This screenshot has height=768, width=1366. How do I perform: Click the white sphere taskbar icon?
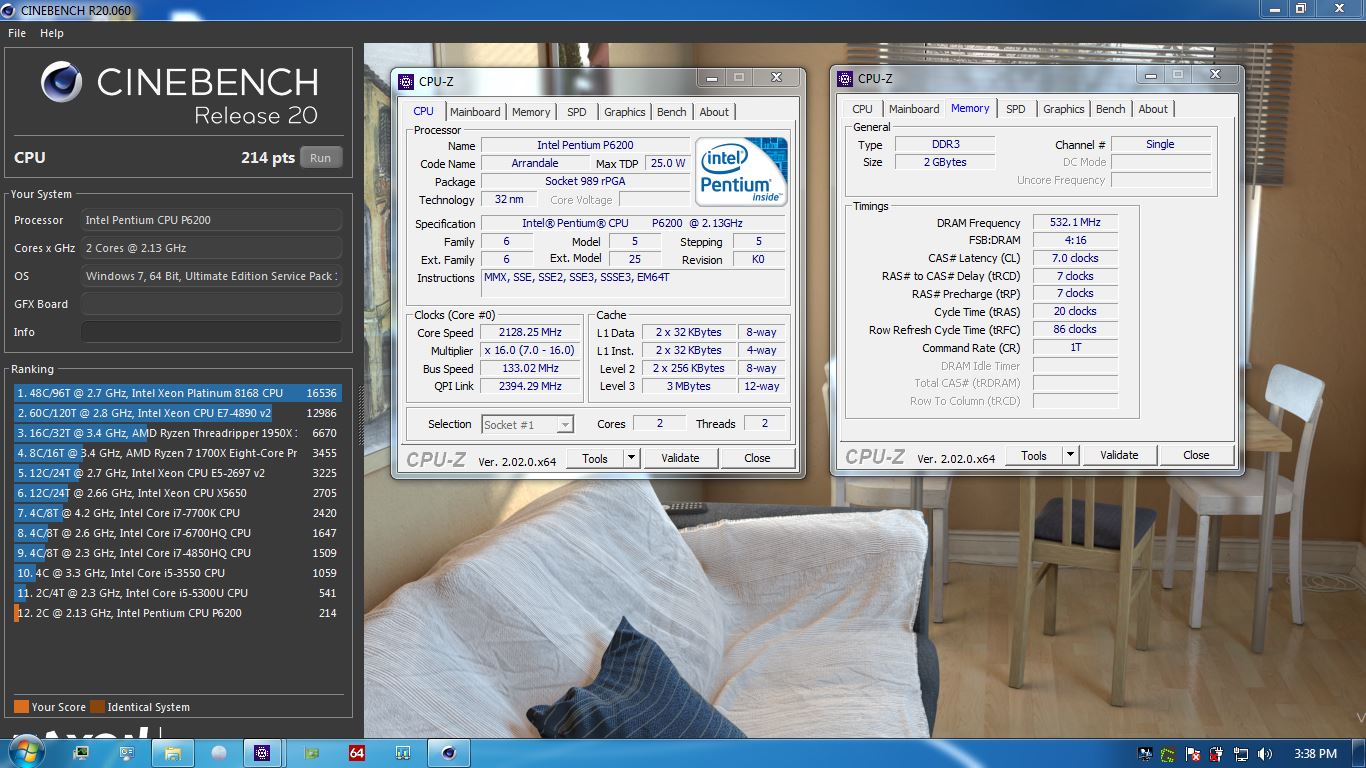(x=218, y=753)
